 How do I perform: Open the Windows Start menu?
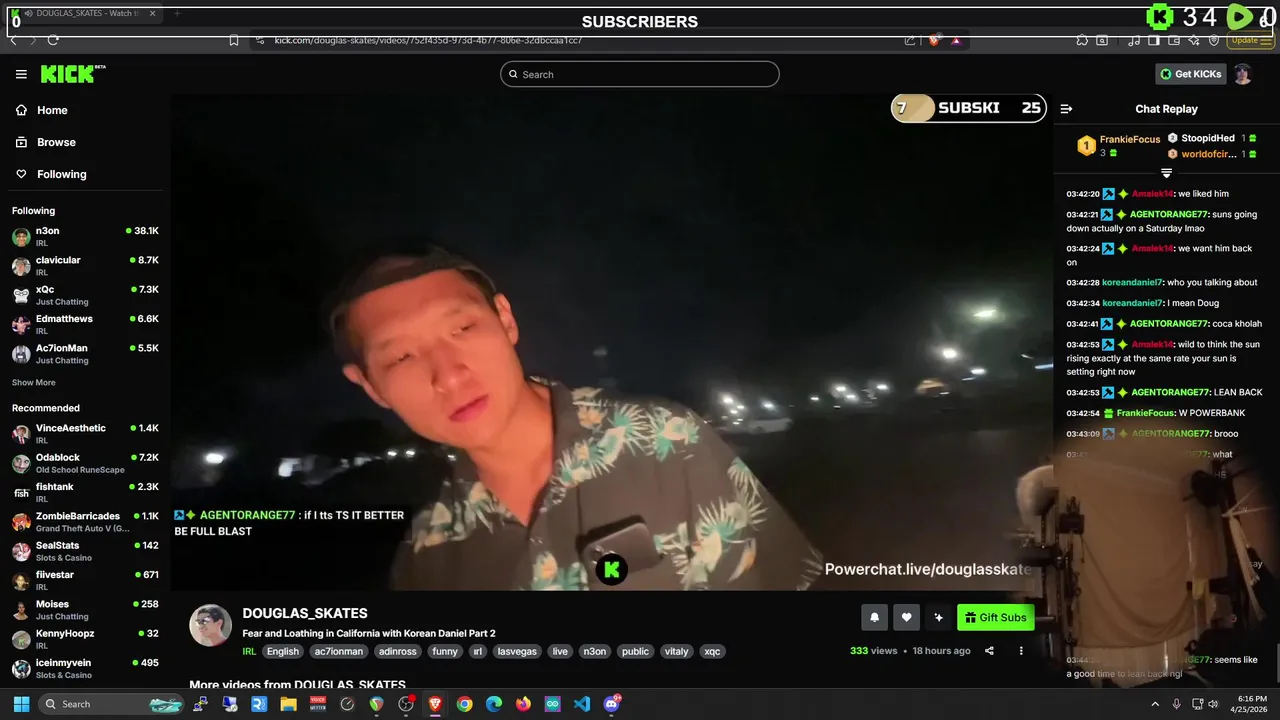click(21, 704)
